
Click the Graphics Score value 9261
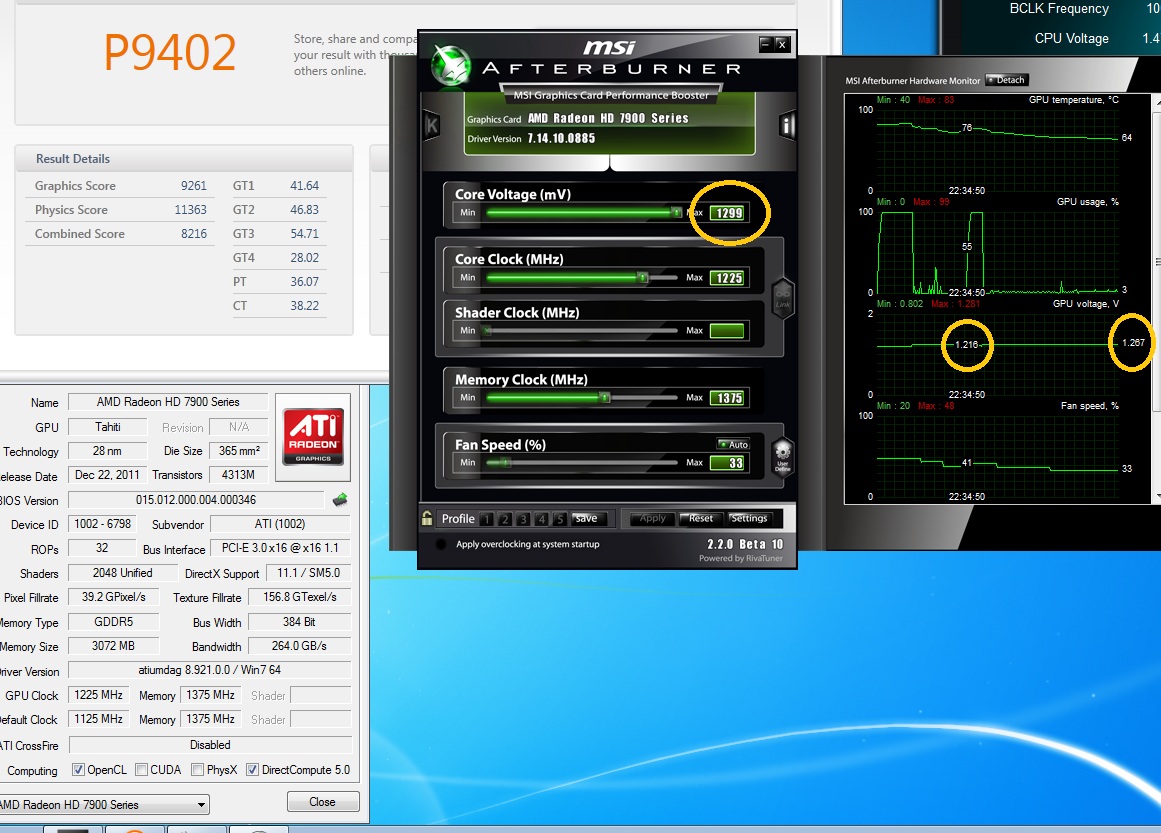(x=193, y=186)
